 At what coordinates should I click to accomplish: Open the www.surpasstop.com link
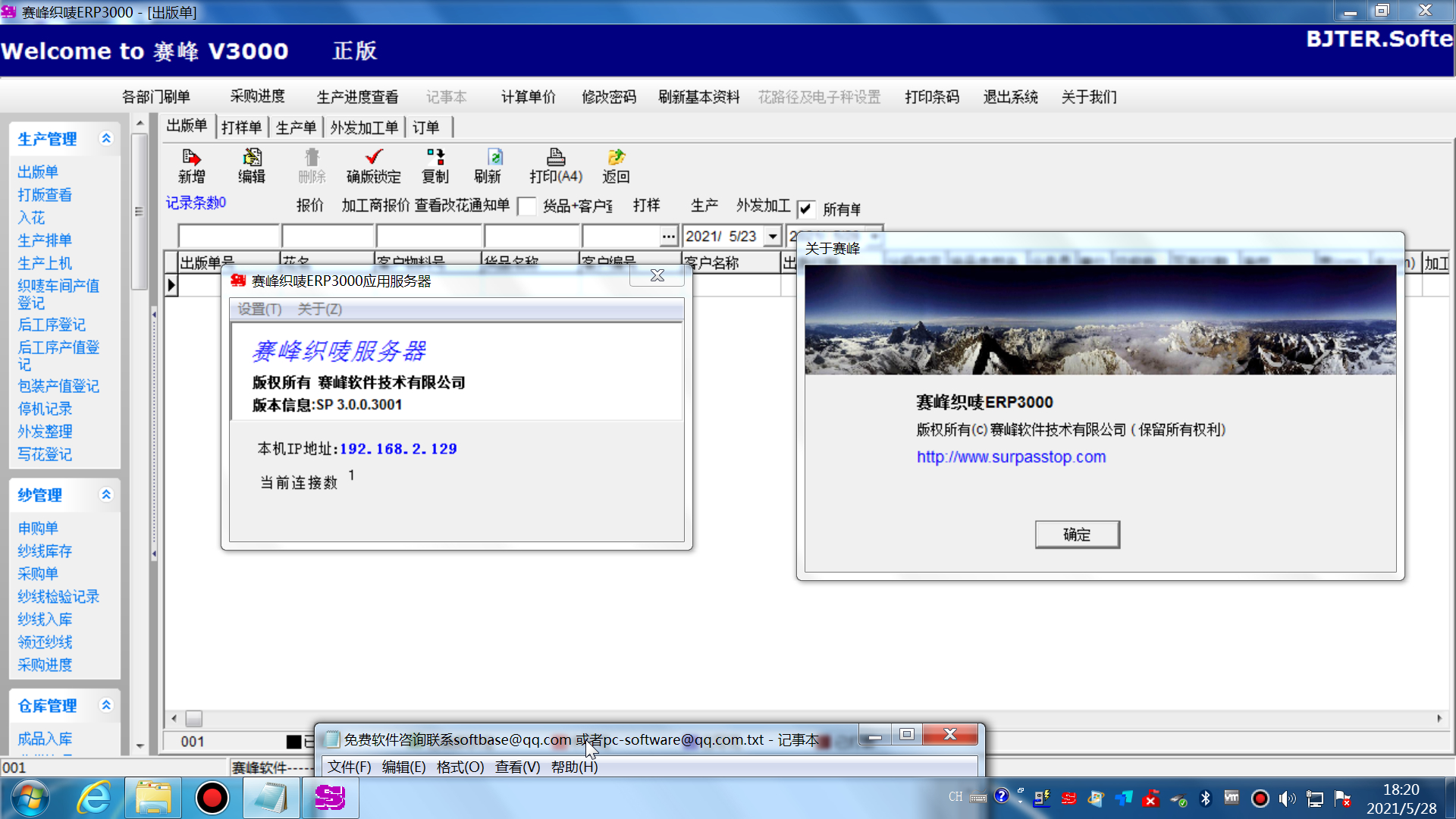[1011, 457]
